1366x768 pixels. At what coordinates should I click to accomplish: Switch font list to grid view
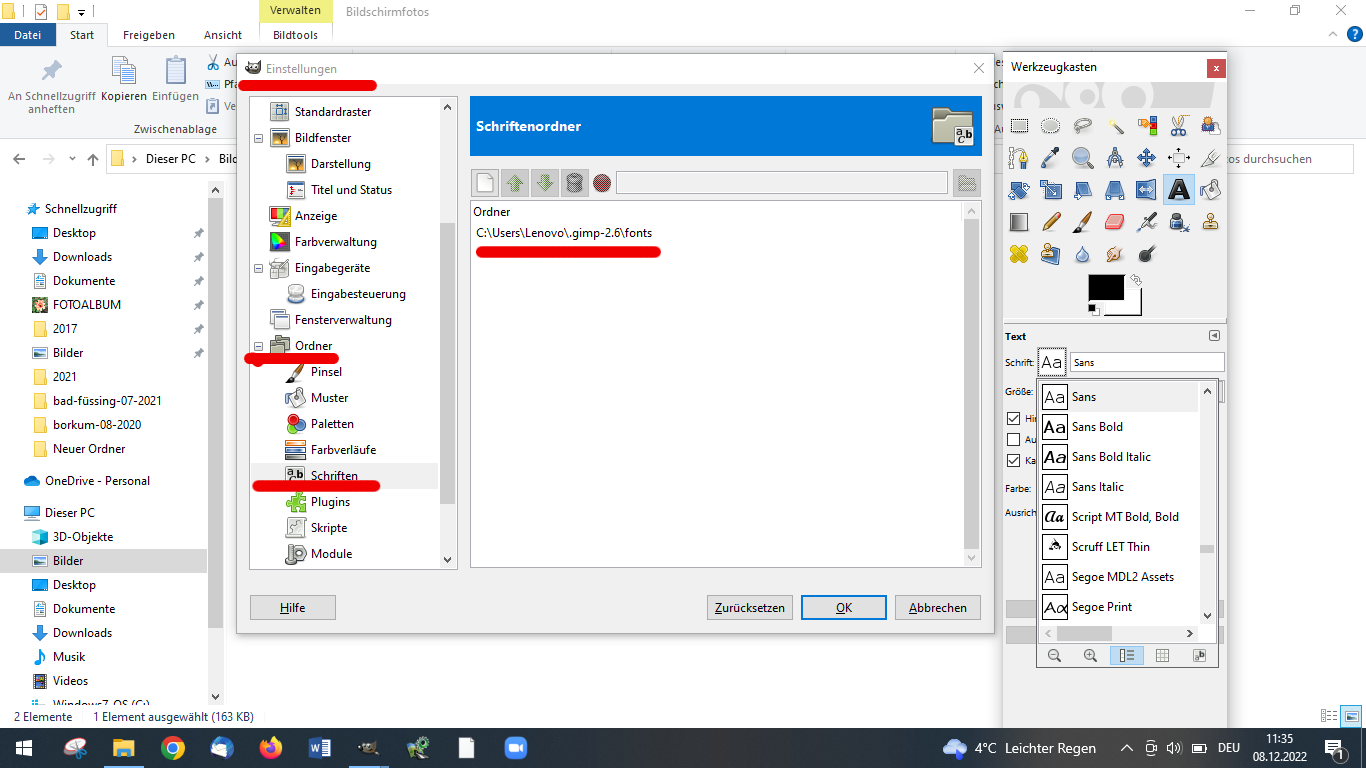pos(1162,656)
